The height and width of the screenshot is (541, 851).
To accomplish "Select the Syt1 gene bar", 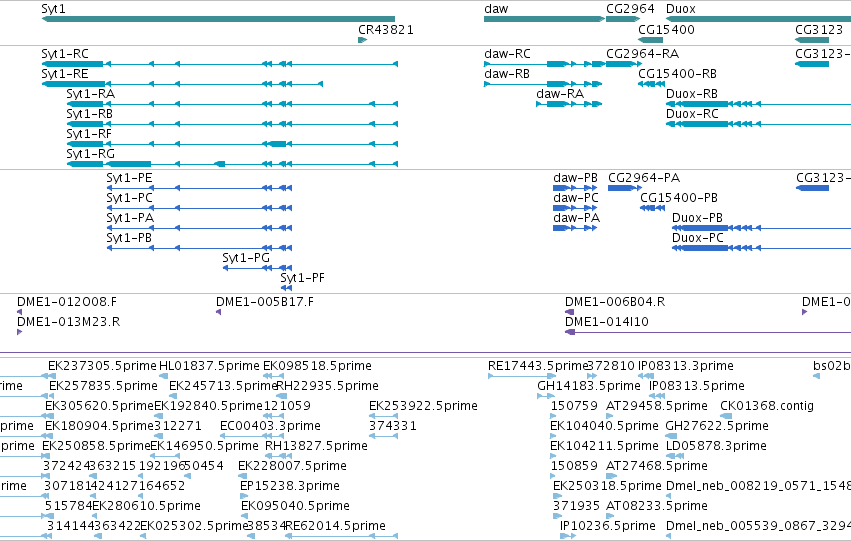I will click(x=218, y=20).
